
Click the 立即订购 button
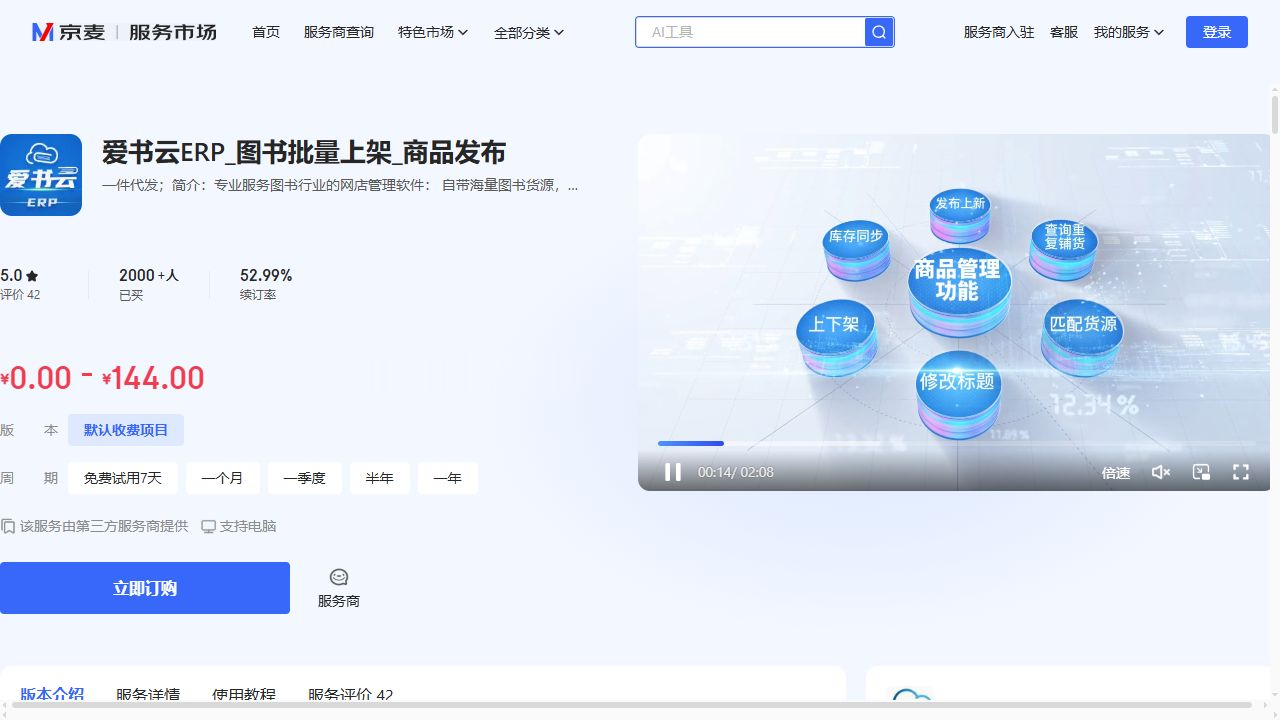click(x=145, y=588)
